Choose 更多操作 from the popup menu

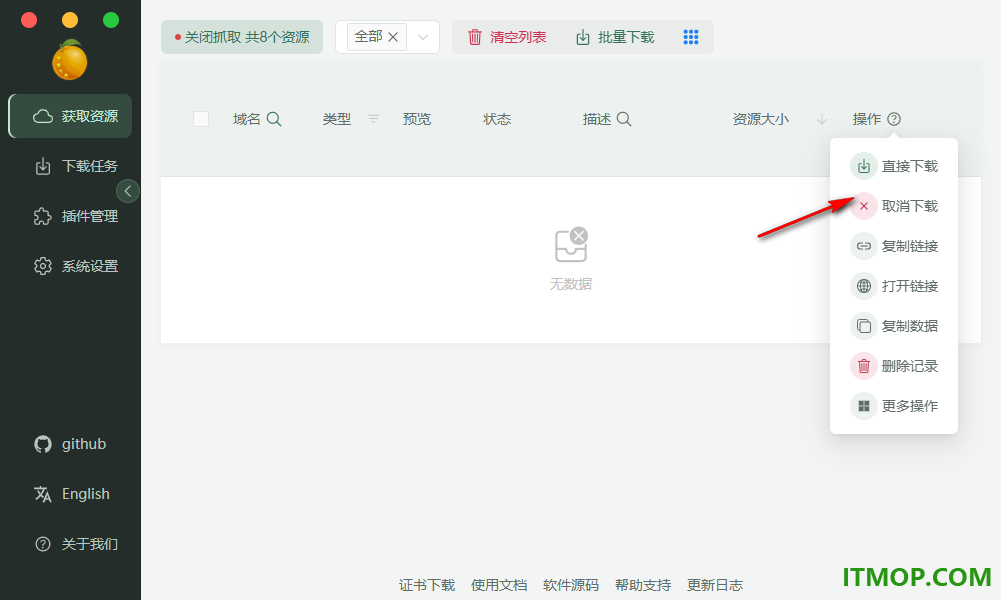(x=894, y=406)
